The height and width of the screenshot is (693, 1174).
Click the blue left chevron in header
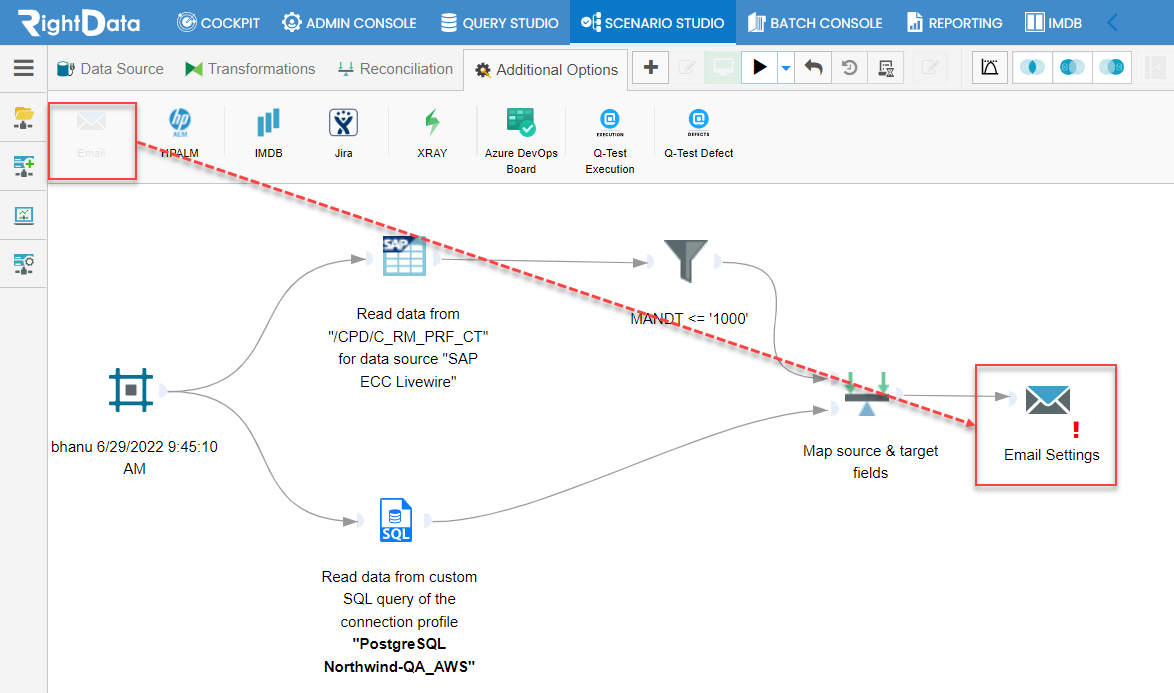coord(1113,22)
